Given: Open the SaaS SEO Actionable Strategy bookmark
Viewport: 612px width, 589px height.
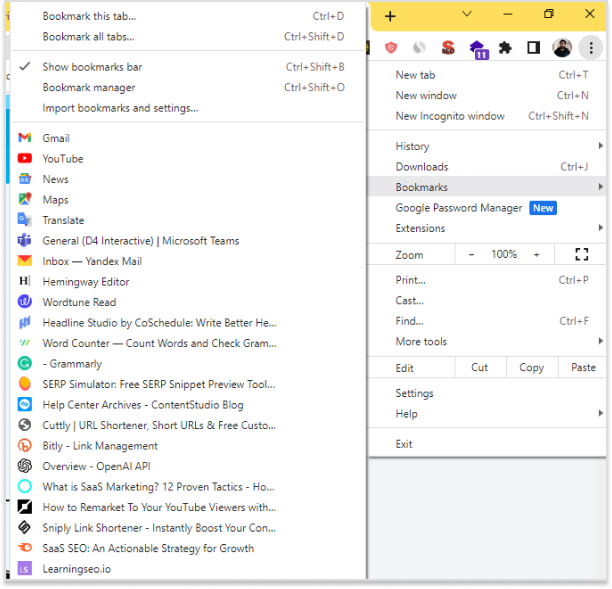Looking at the screenshot, I should [x=187, y=548].
